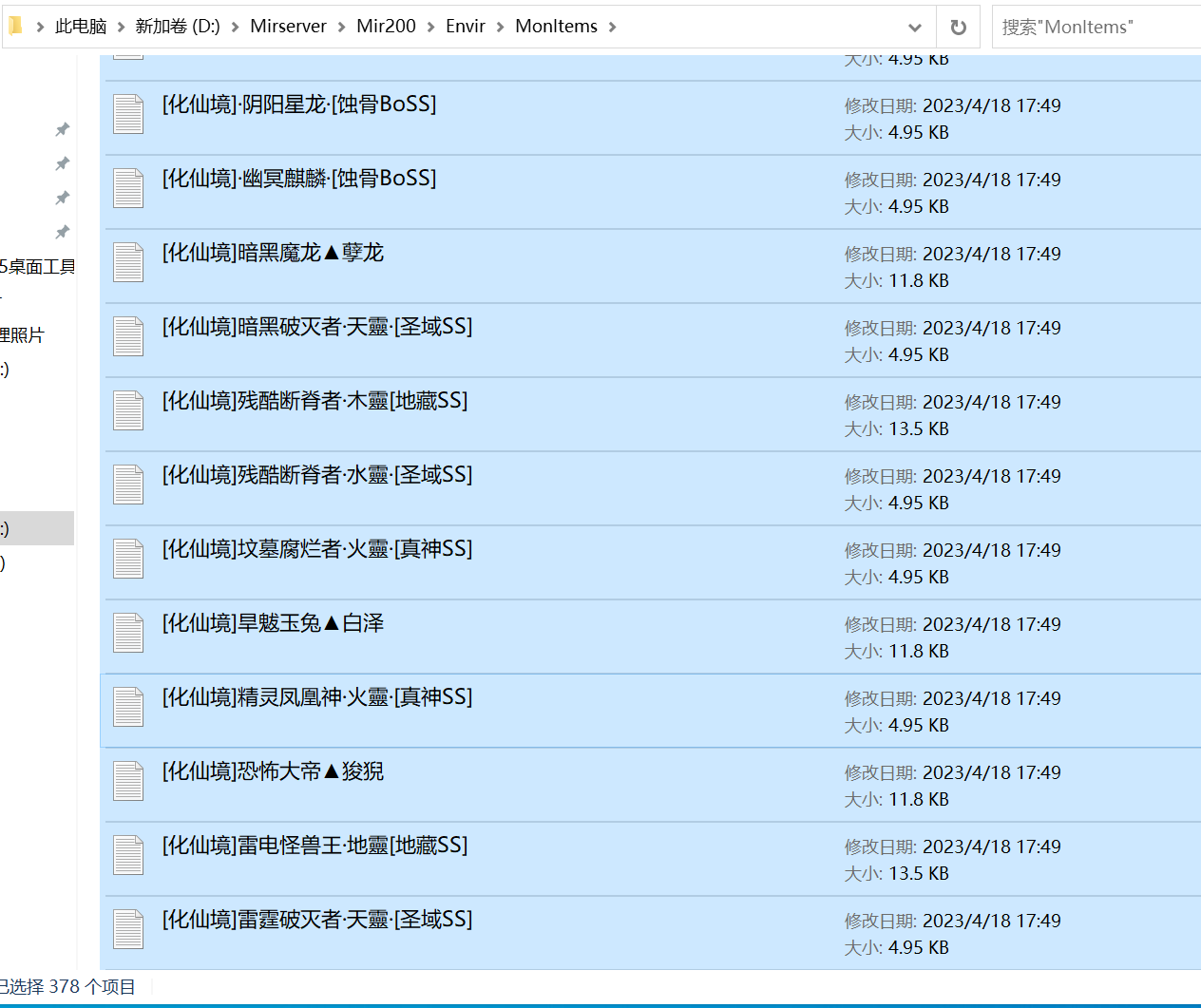The width and height of the screenshot is (1201, 1008).
Task: Select file name [化仙境]·幽冥麒麟·[蚀骨BoSS]
Action: click(299, 179)
